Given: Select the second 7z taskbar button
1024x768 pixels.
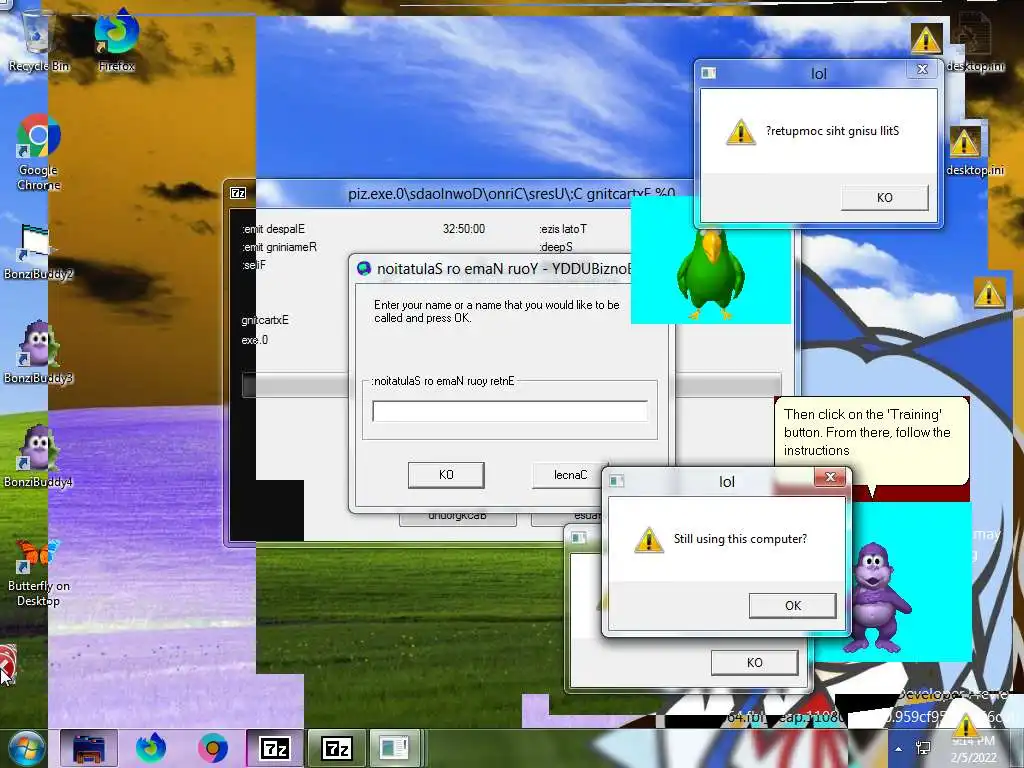Looking at the screenshot, I should (x=337, y=748).
